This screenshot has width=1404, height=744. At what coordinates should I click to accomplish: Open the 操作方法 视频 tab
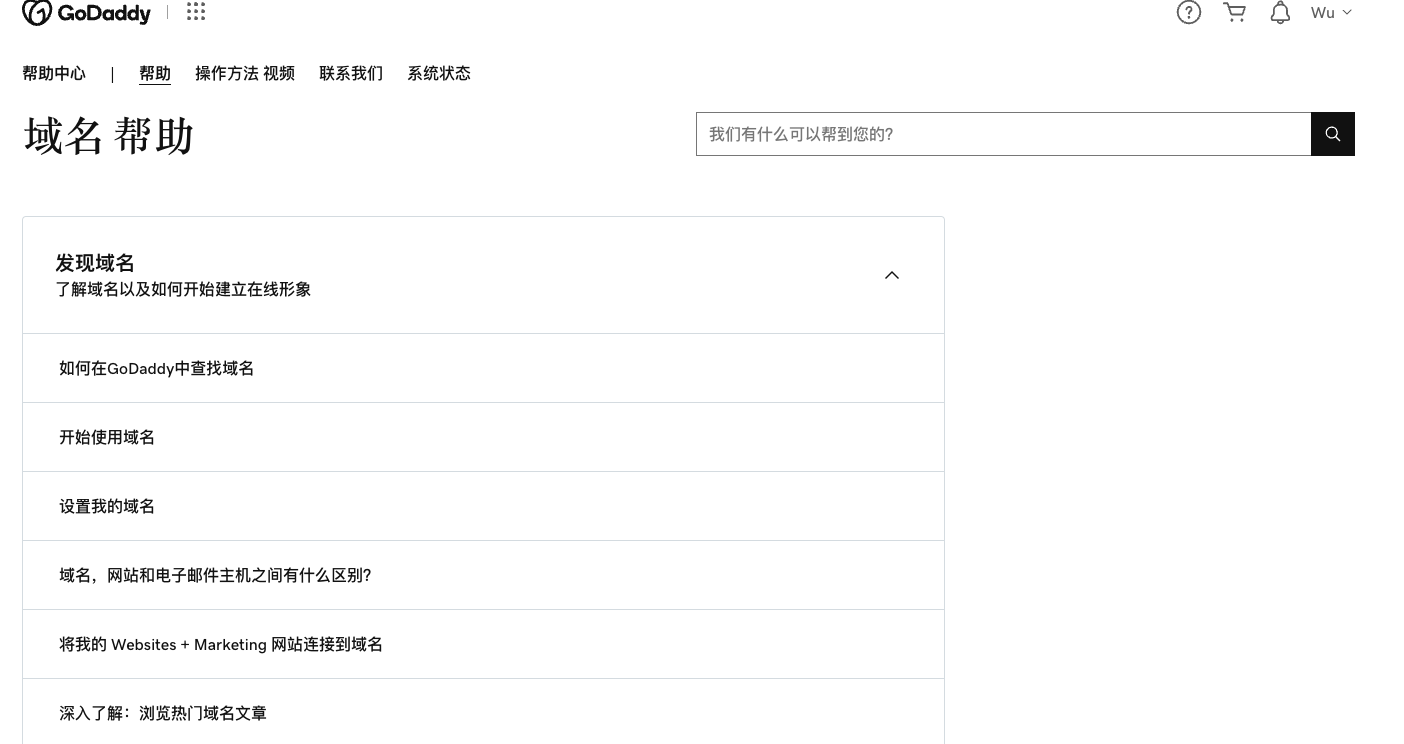(245, 73)
